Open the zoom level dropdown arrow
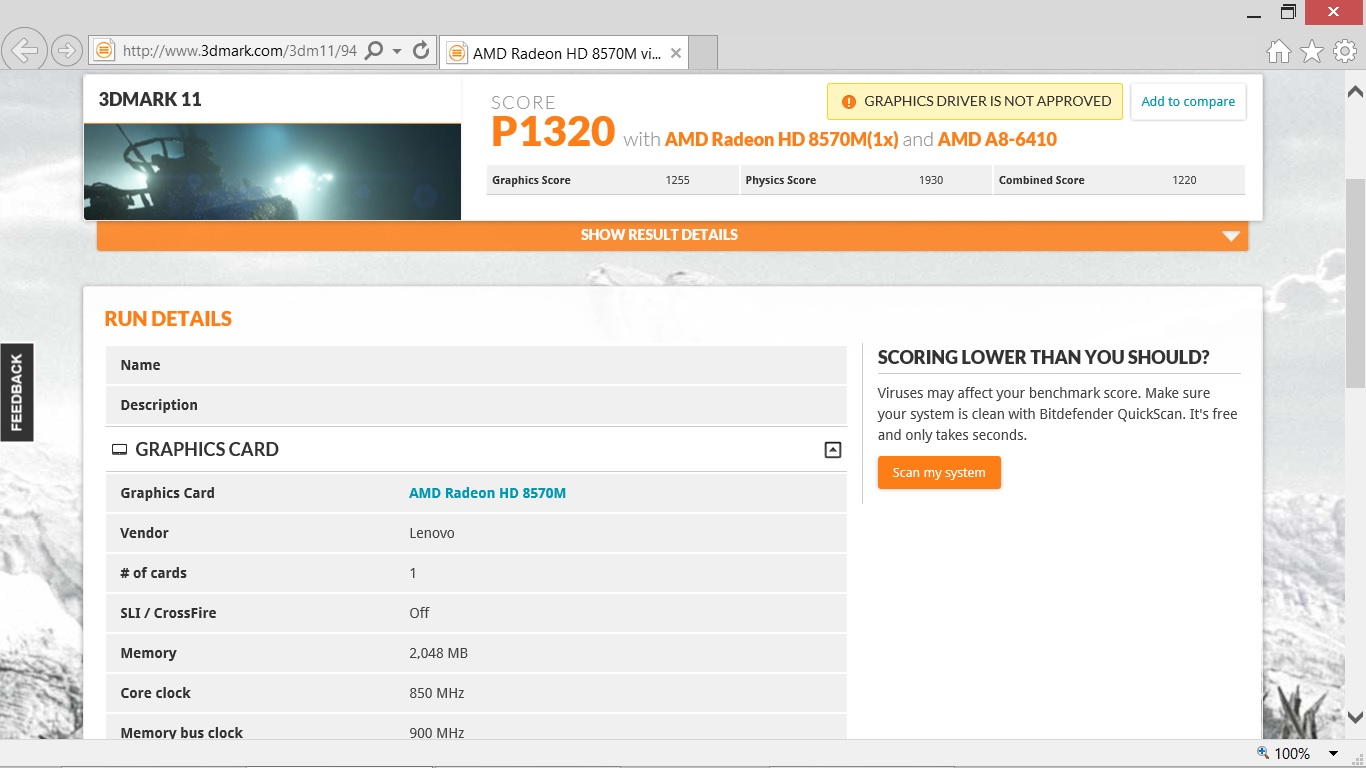1366x768 pixels. click(1333, 754)
